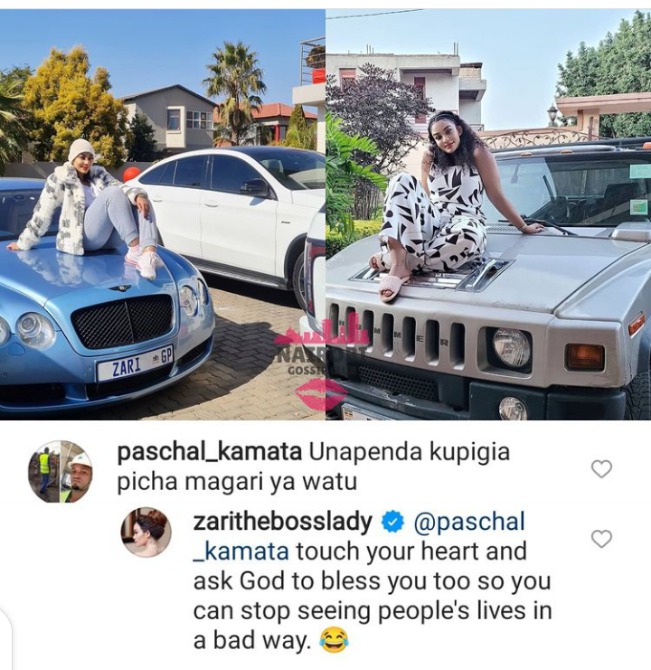Tap the pink lips watermark icon
This screenshot has width=651, height=670.
[323, 393]
